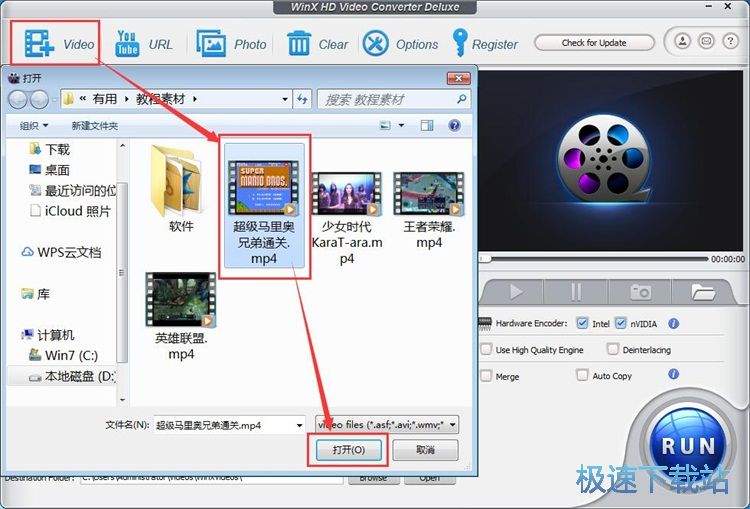Click the Check for Update button
Viewport: 750px width, 509px height.
point(594,43)
